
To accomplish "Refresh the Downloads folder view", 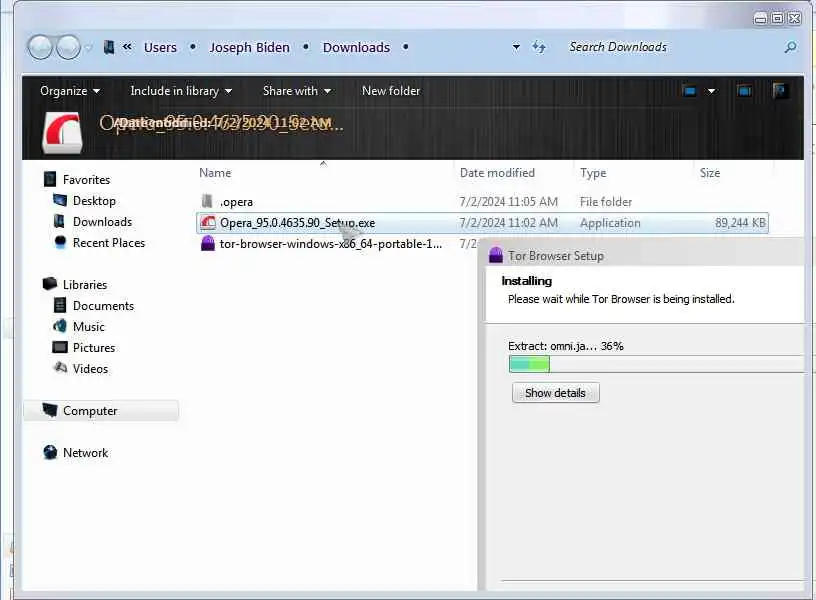I will [539, 47].
